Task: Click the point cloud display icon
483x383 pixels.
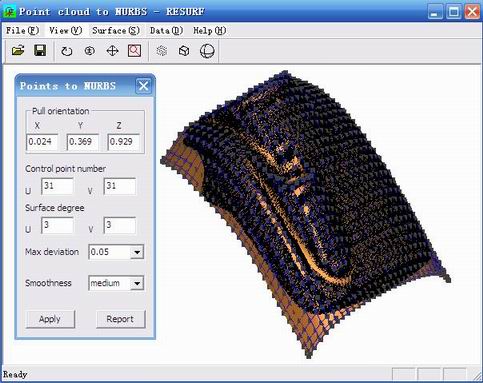Action: [162, 51]
